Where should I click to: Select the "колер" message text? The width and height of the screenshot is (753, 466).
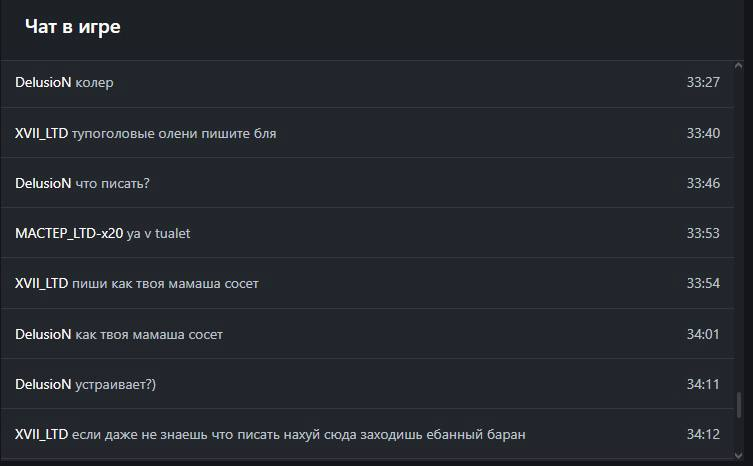point(95,82)
